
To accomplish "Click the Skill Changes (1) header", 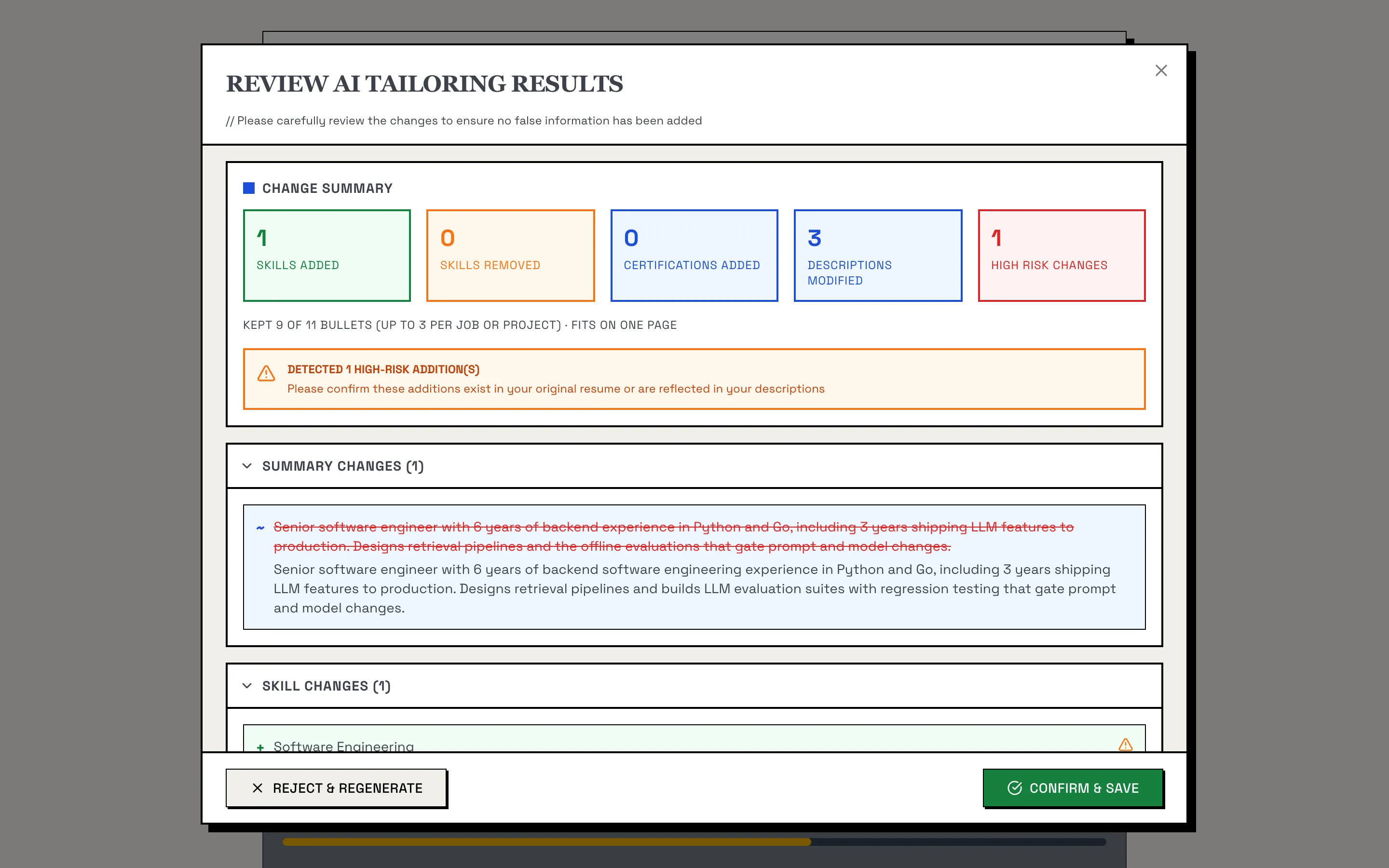I will pyautogui.click(x=694, y=685).
